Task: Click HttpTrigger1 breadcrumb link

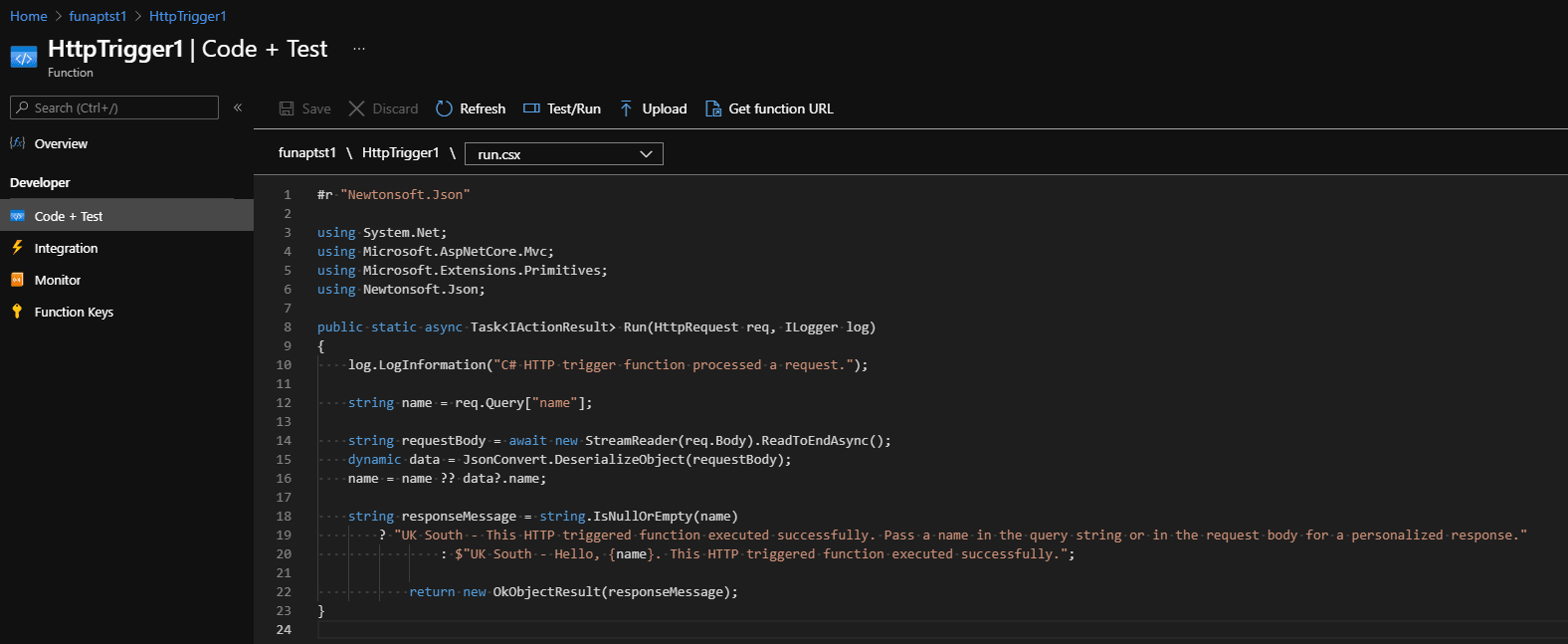Action: 188,16
